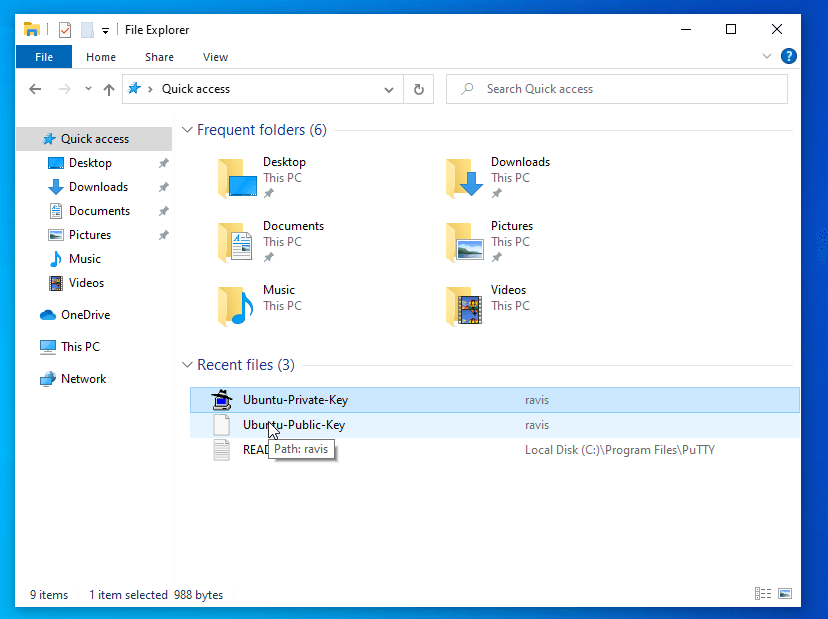The height and width of the screenshot is (619, 828).
Task: Open the File ribbon tab
Action: point(44,57)
